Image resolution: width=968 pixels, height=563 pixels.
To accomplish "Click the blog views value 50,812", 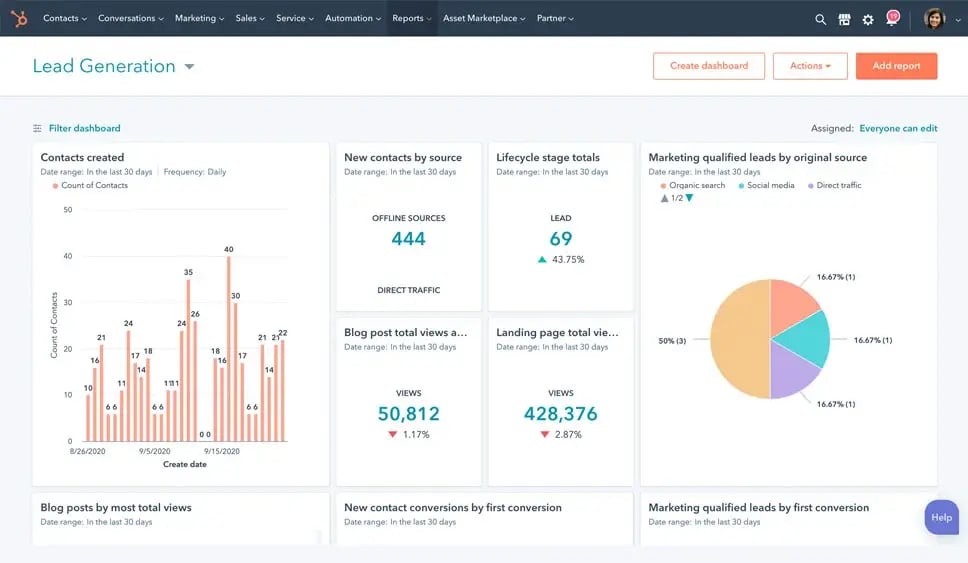I will [409, 414].
